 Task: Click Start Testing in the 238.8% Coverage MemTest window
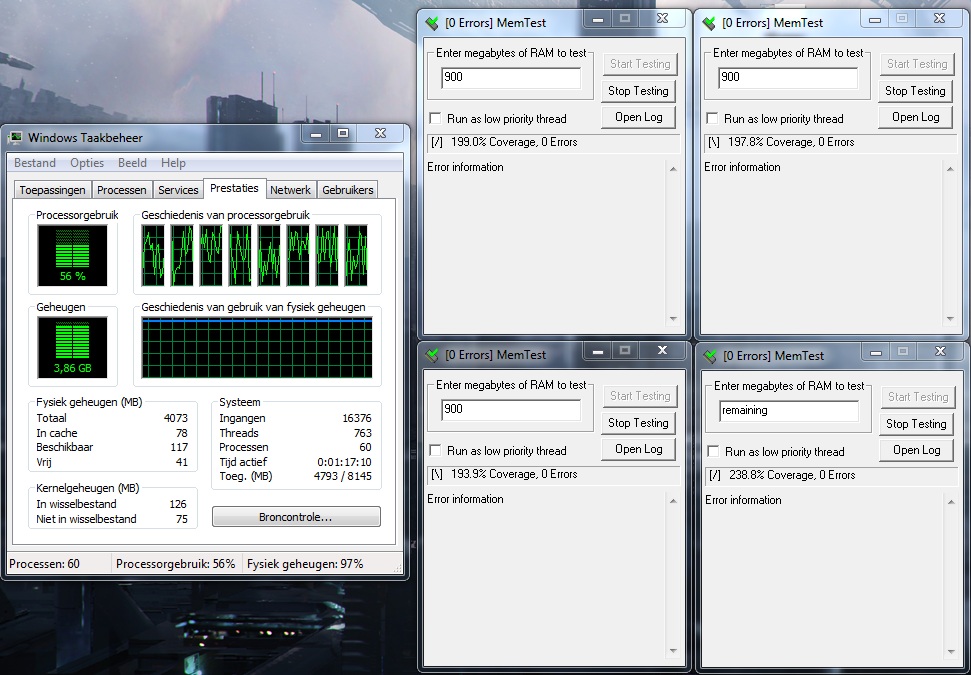point(918,397)
